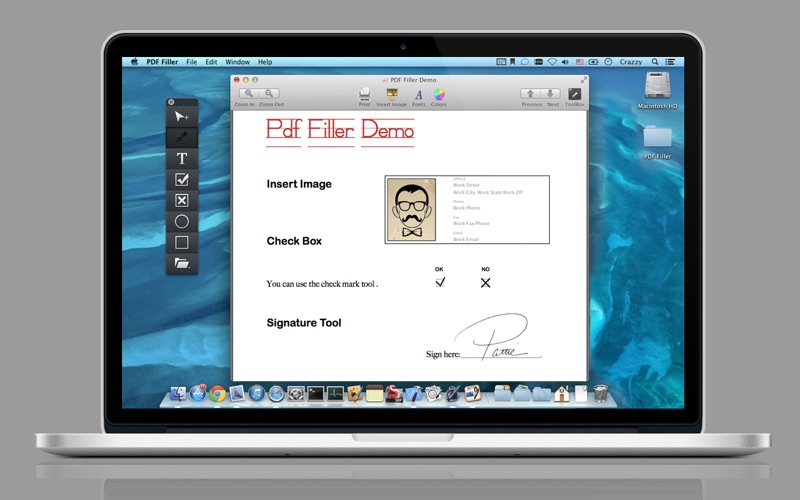Screen dimensions: 800x500
Task: Print the document using the Print icon
Action: point(364,94)
